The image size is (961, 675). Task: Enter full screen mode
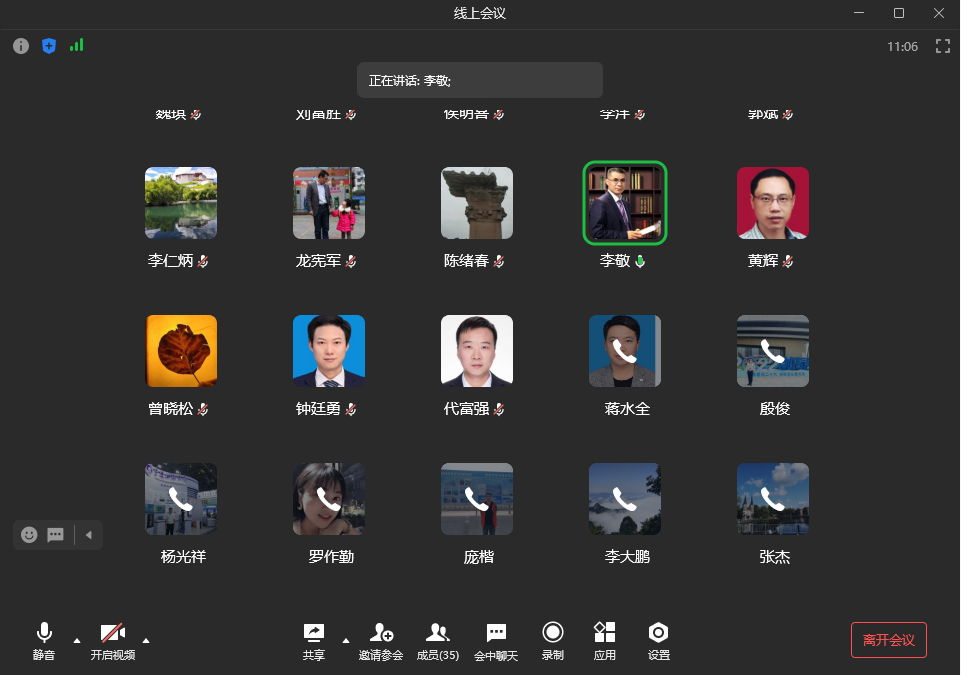tap(942, 46)
